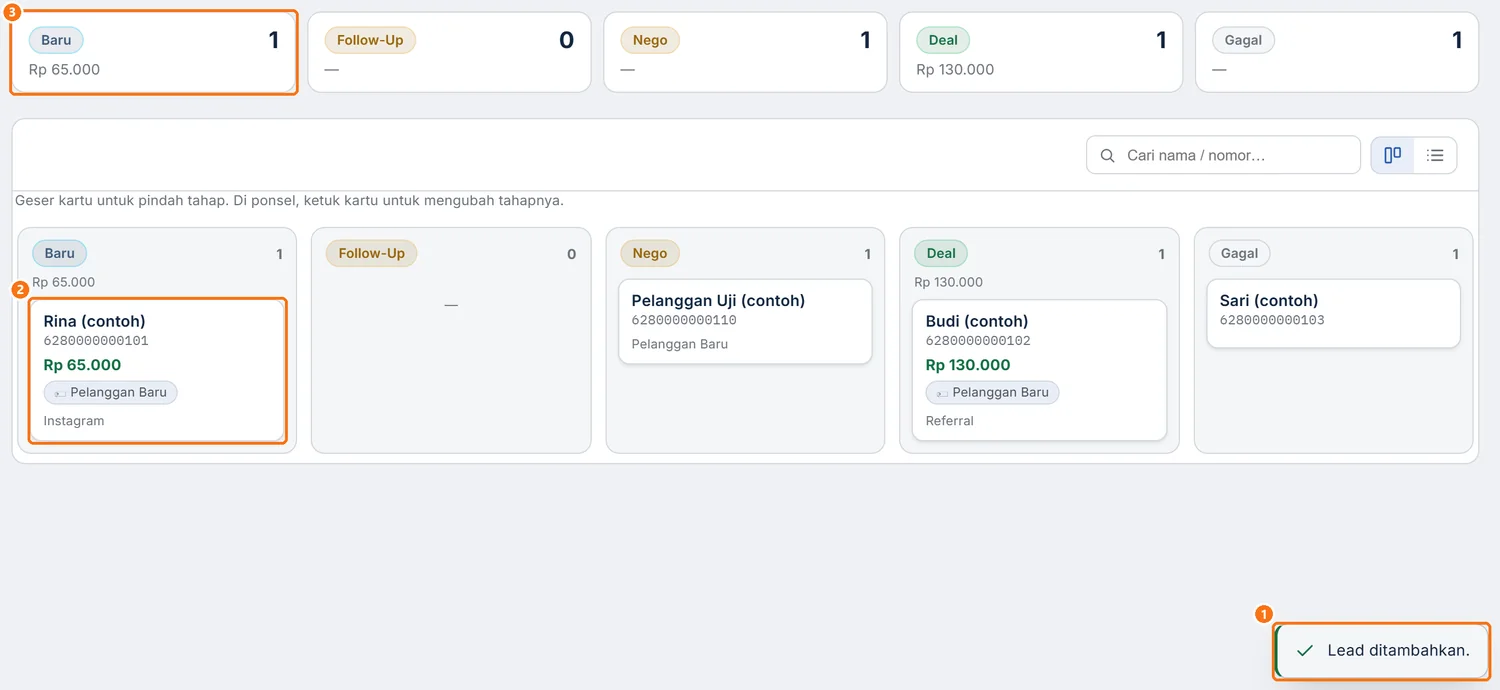This screenshot has width=1500, height=690.
Task: Click the green Rp 65.000 amount on Rina's card
Action: point(82,365)
